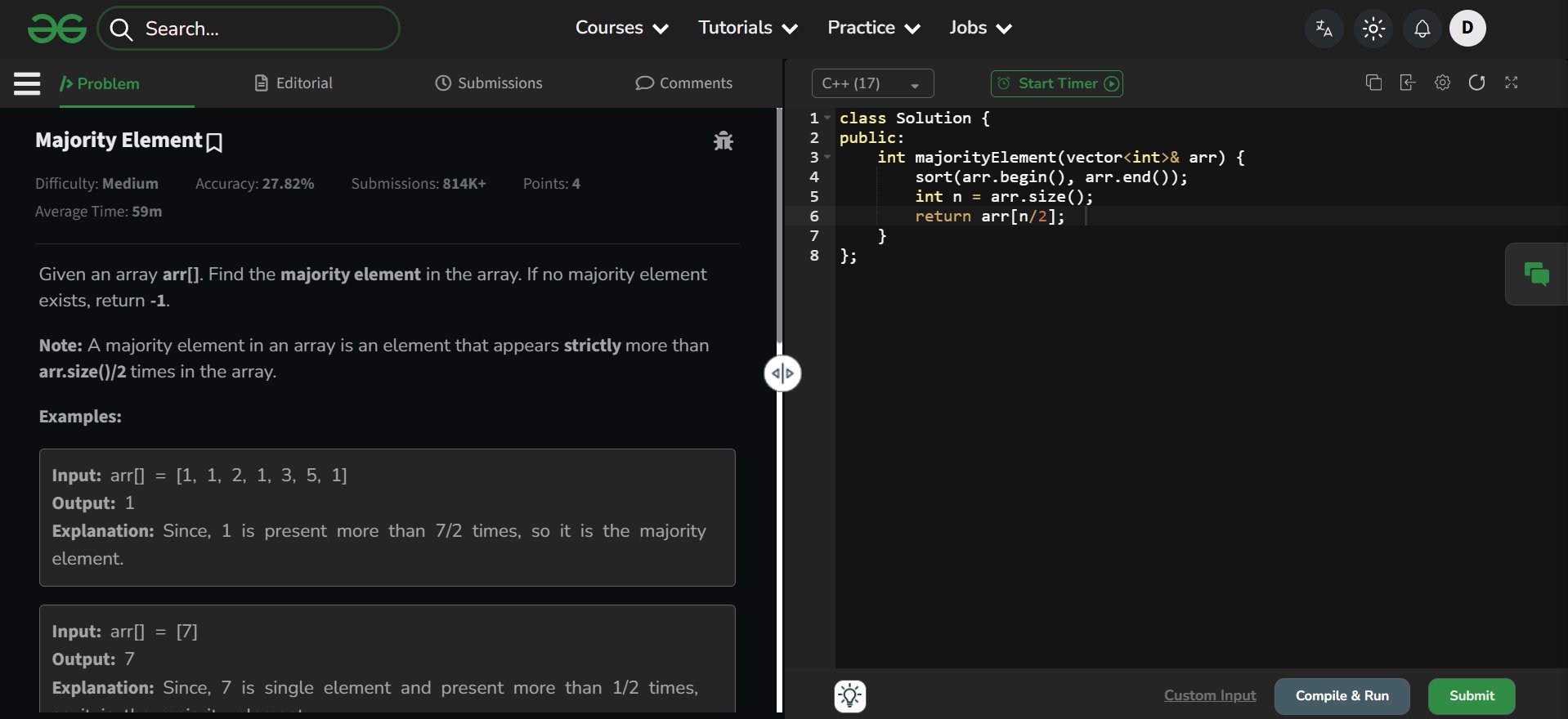
Task: Open the user profile avatar D
Action: (x=1467, y=29)
